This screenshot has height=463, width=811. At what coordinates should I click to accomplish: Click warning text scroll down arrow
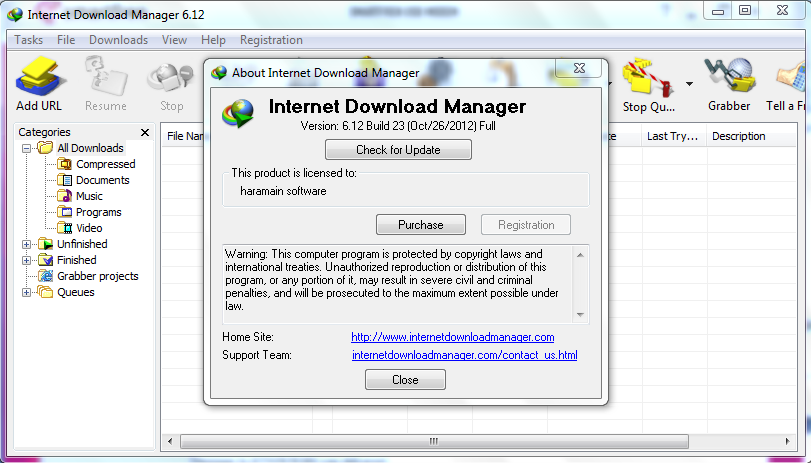tap(580, 315)
